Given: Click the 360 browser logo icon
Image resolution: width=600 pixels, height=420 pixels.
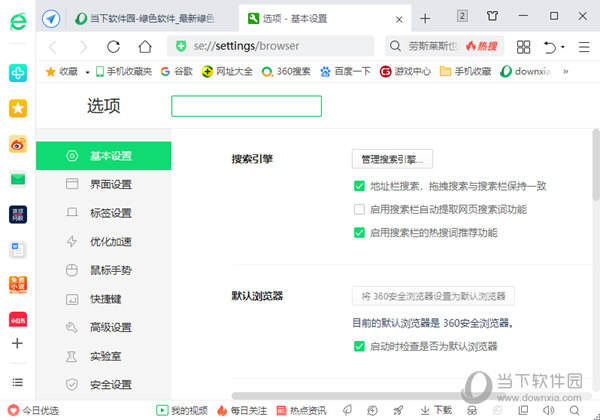Looking at the screenshot, I should pos(18,22).
